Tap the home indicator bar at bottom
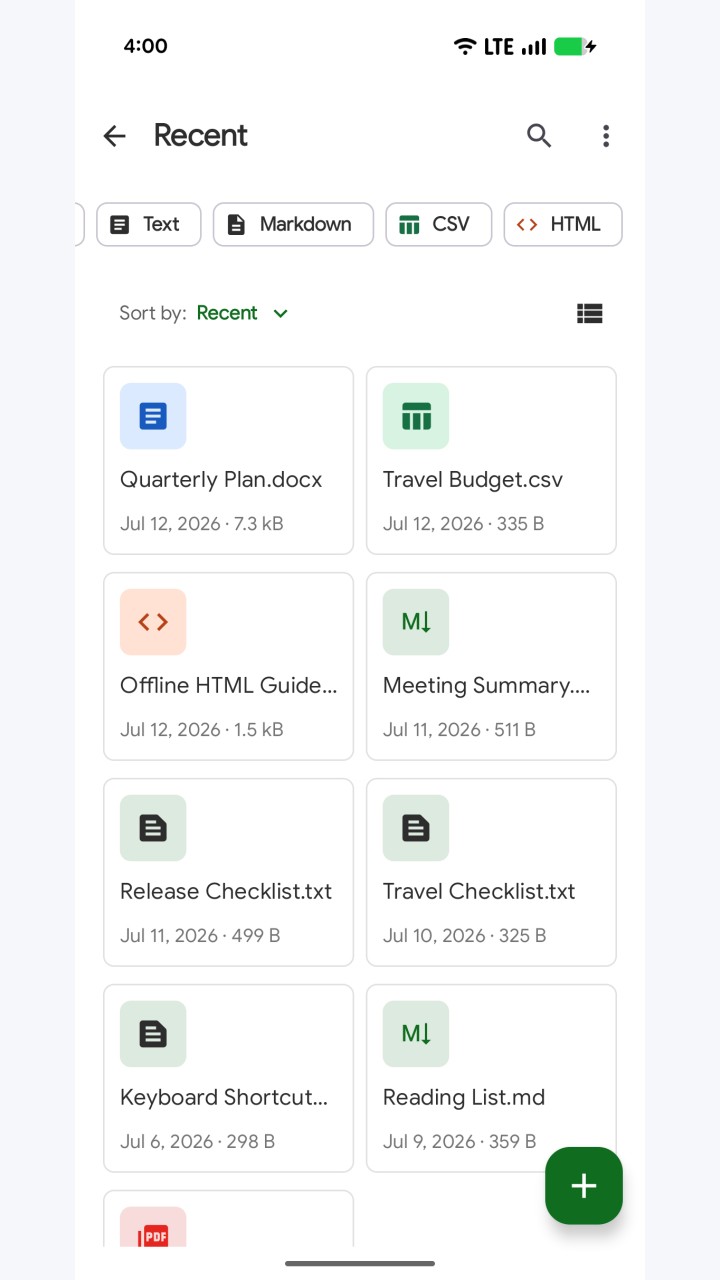 coord(360,1264)
